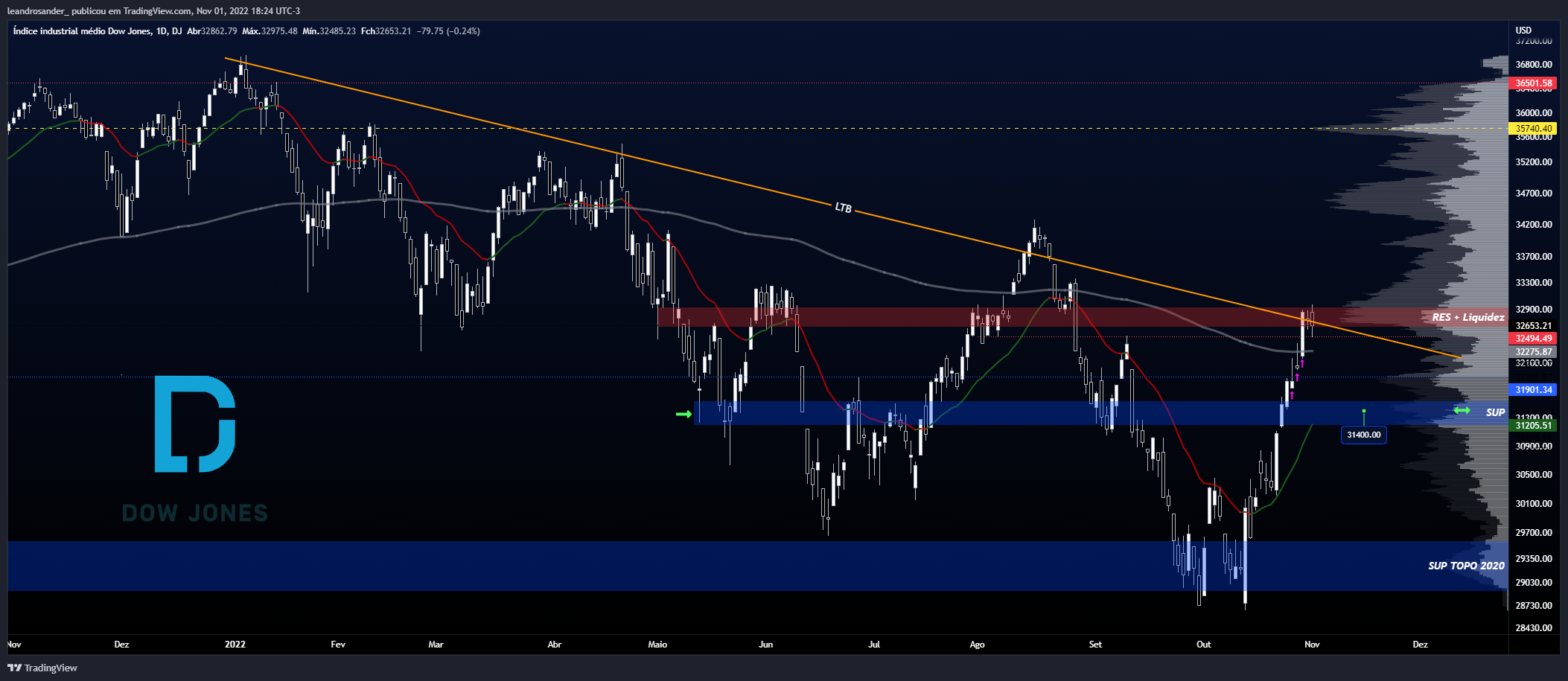
Task: Click the green right-pointing arrow beside the SUP zone
Action: tap(683, 414)
